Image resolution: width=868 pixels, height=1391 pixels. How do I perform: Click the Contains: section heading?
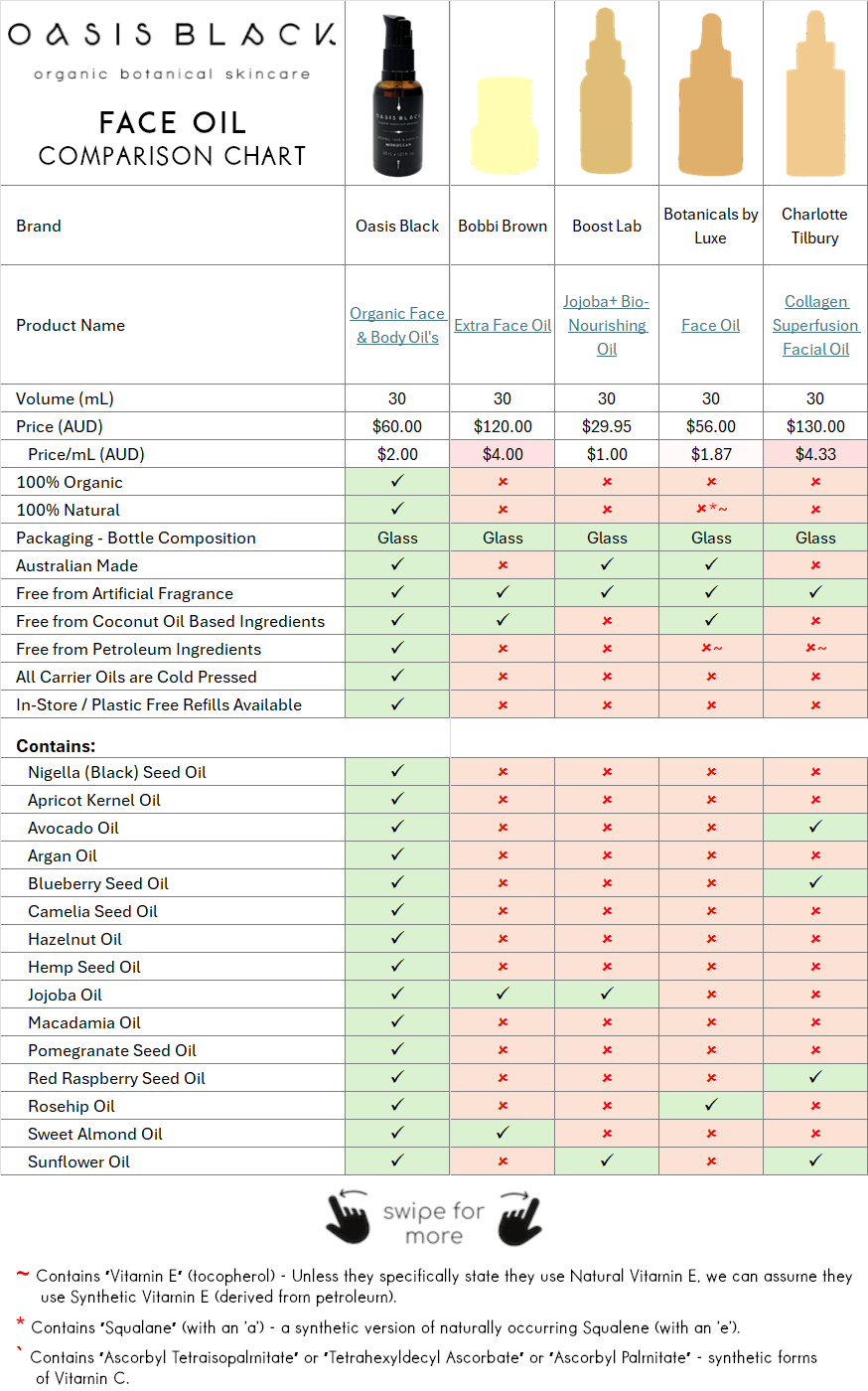pos(56,745)
